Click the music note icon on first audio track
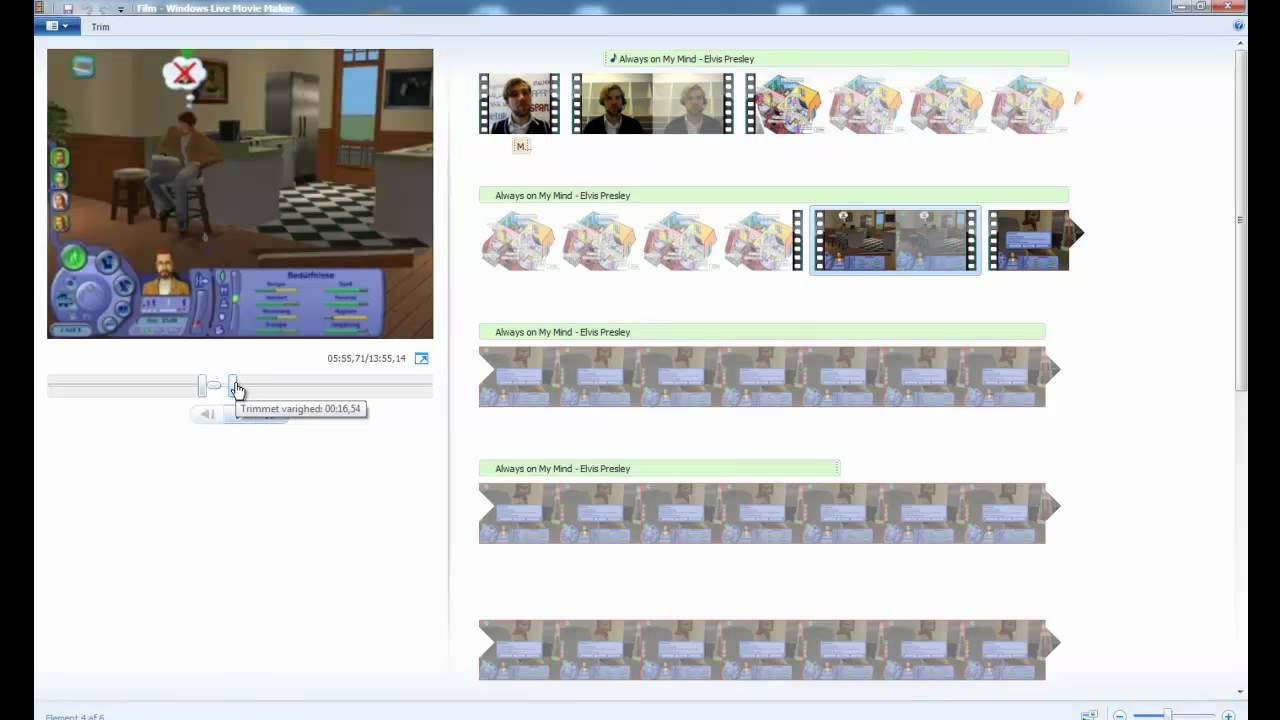Screen dimensions: 1280x720 click(613, 59)
